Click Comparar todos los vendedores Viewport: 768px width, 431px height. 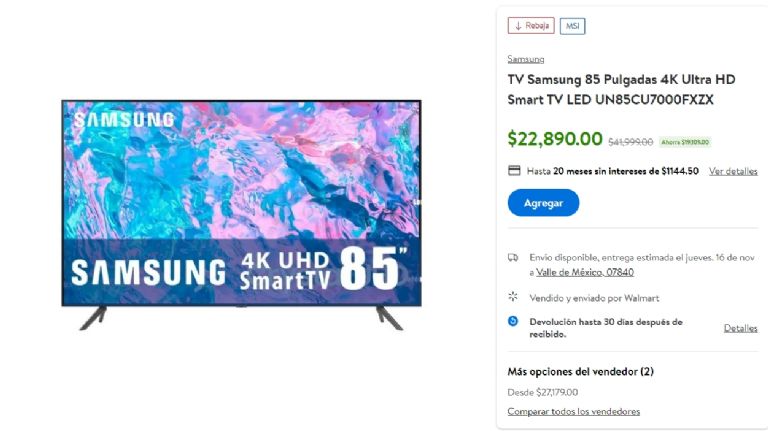point(574,411)
